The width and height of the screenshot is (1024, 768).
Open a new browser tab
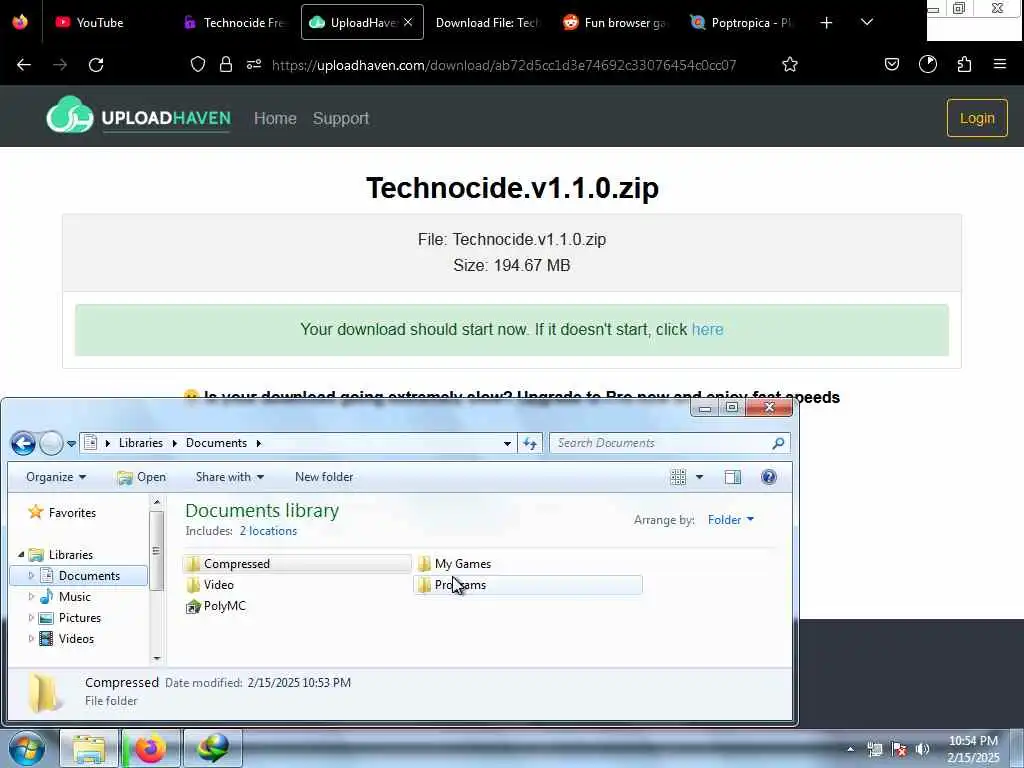pyautogui.click(x=826, y=23)
